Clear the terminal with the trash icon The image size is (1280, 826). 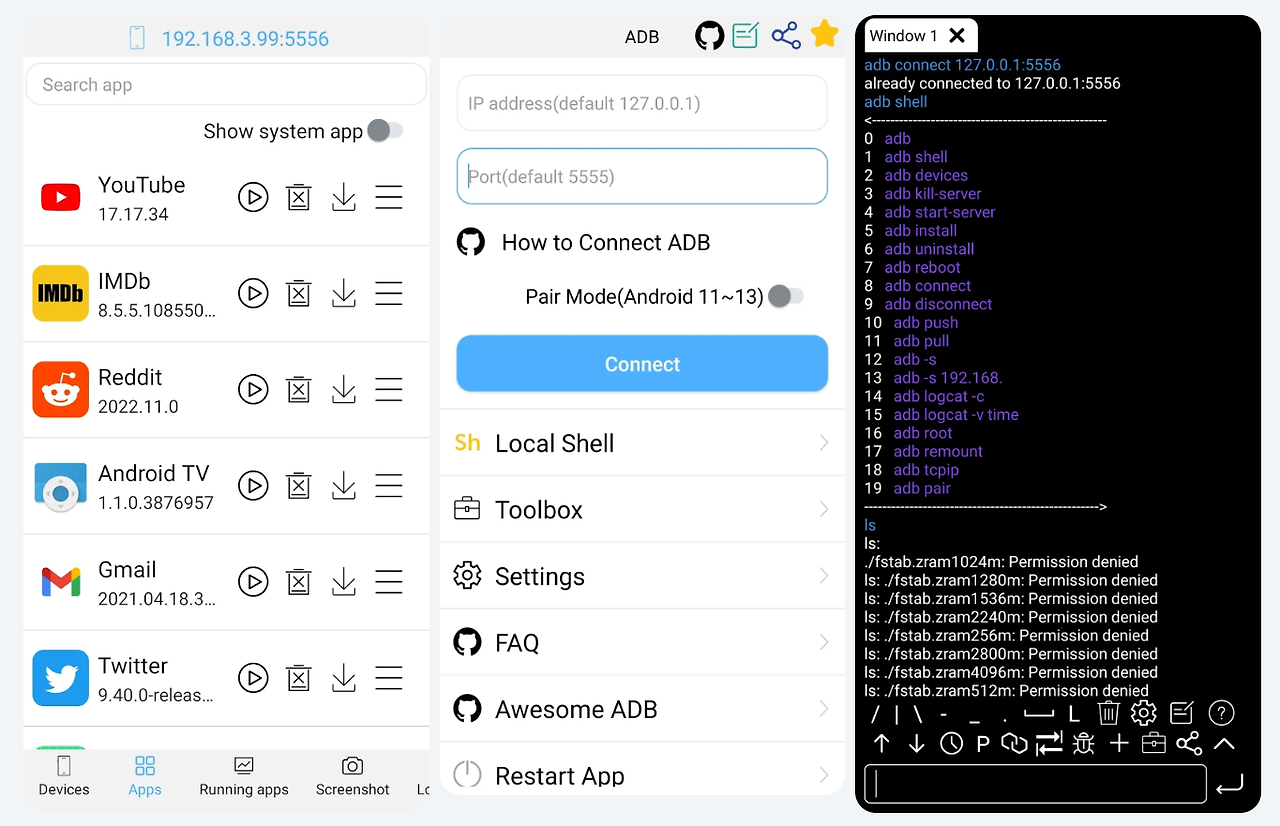pos(1108,713)
